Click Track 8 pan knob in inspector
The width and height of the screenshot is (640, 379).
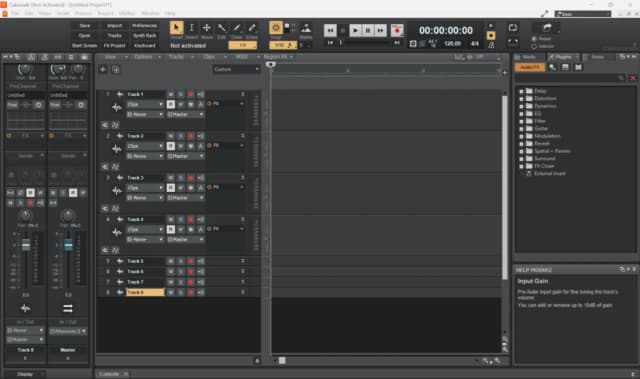pyautogui.click(x=25, y=215)
